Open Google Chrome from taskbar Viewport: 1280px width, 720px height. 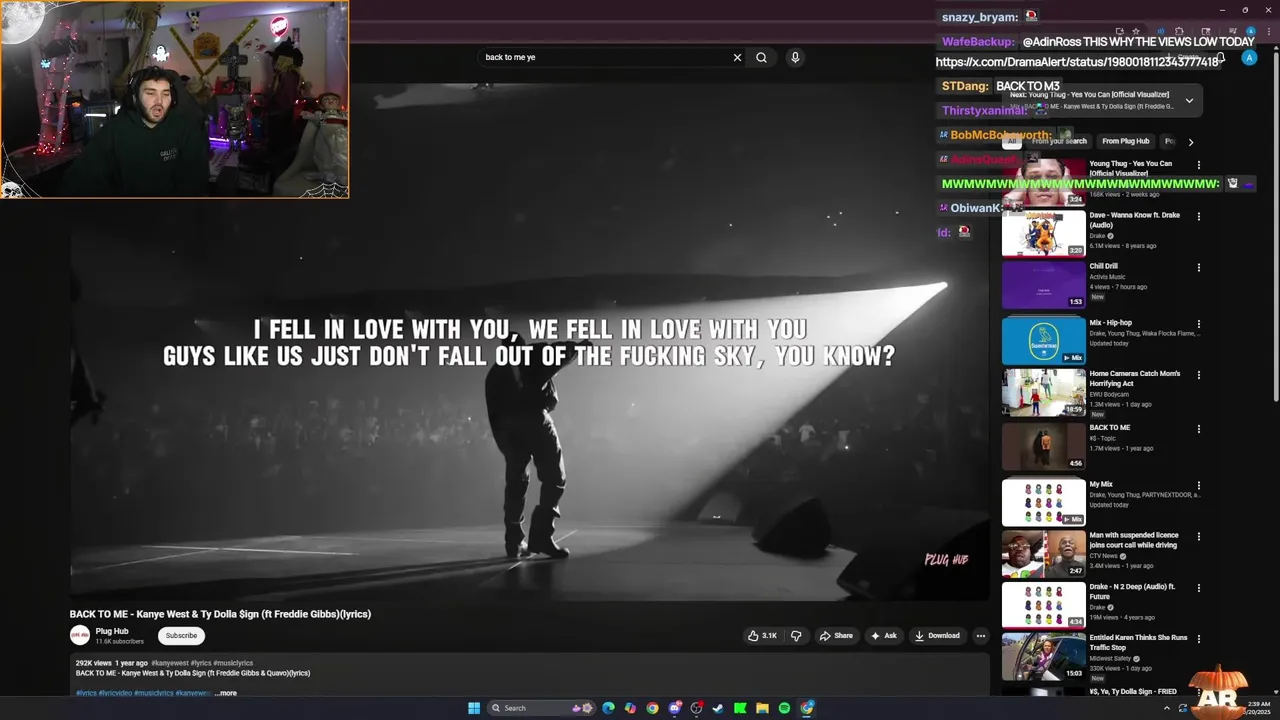[652, 708]
